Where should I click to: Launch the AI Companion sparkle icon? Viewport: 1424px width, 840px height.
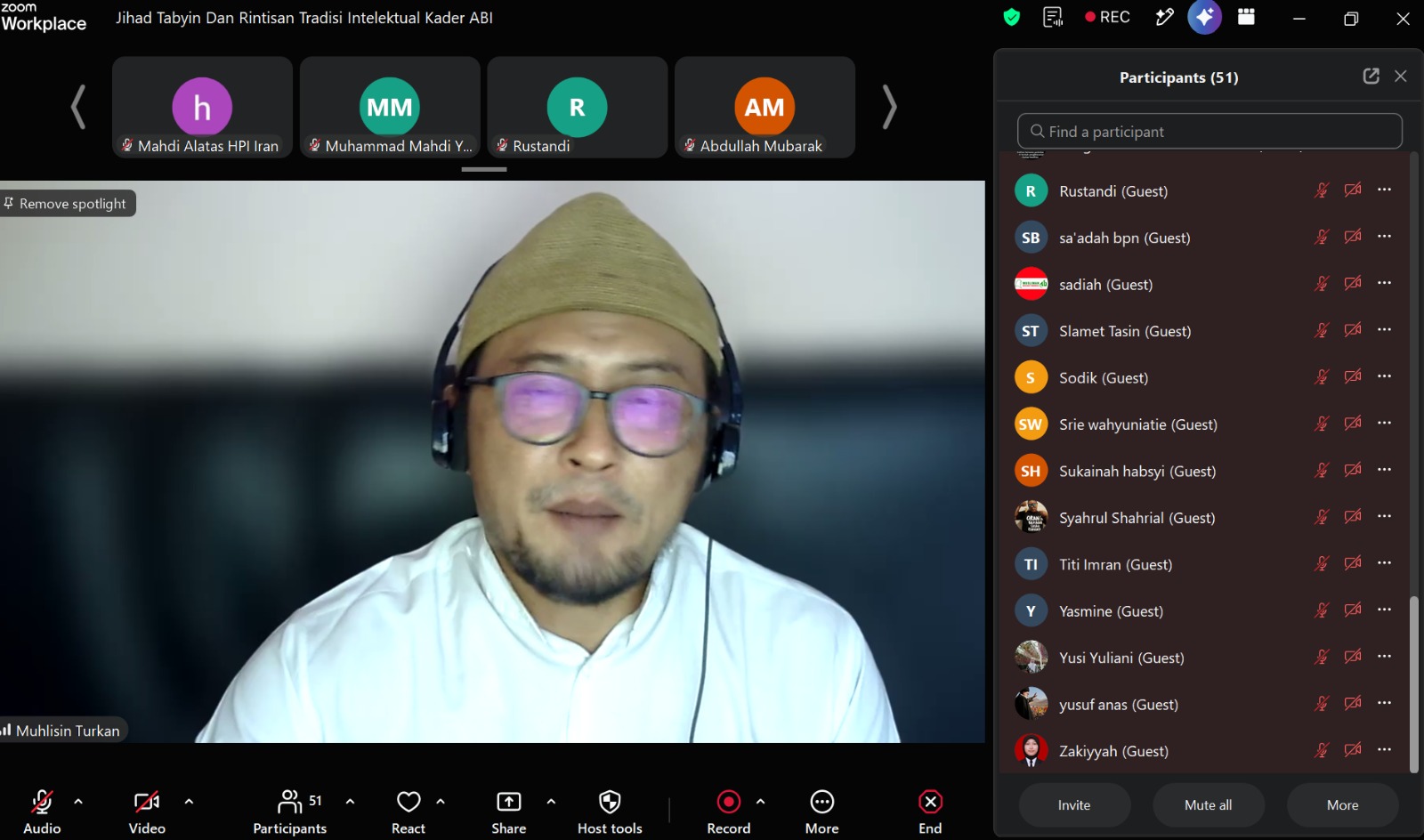tap(1204, 17)
